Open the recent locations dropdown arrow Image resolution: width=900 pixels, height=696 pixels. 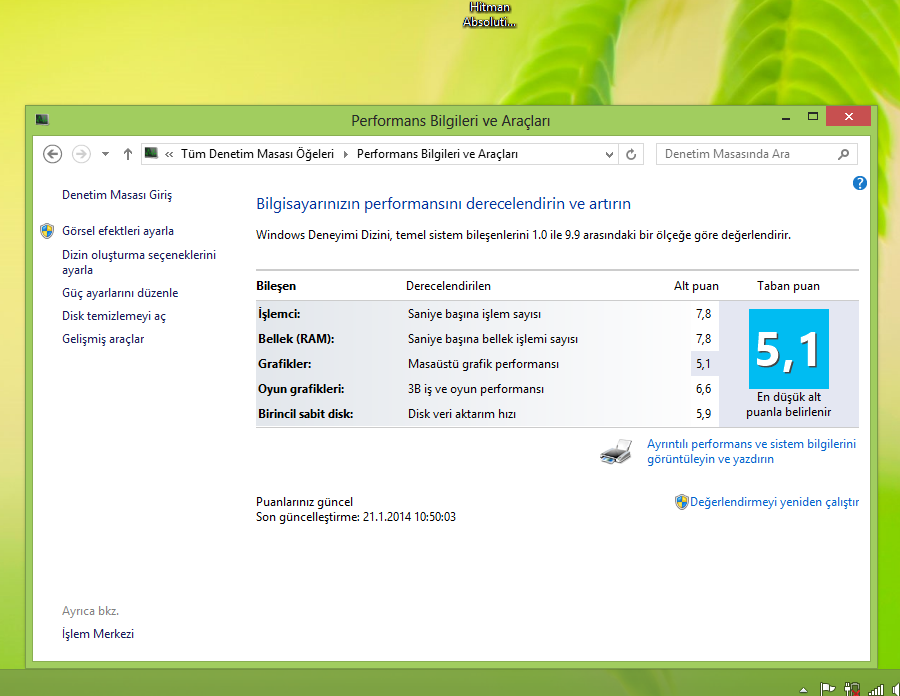(105, 154)
